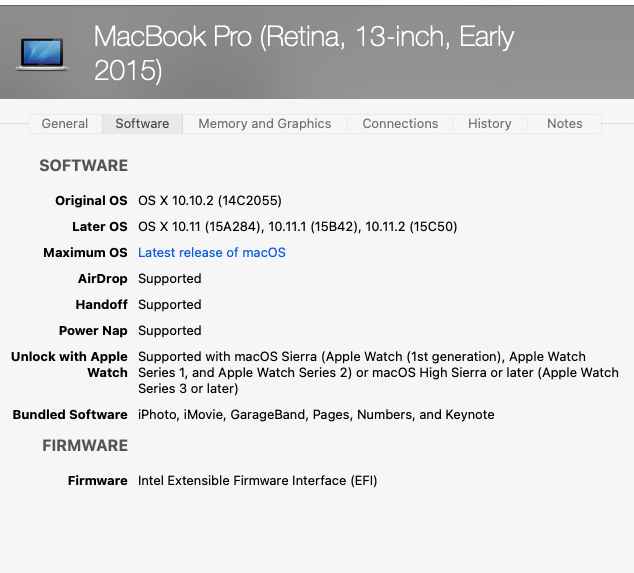The image size is (634, 573).
Task: Click the MacBook Pro laptop icon
Action: click(42, 54)
